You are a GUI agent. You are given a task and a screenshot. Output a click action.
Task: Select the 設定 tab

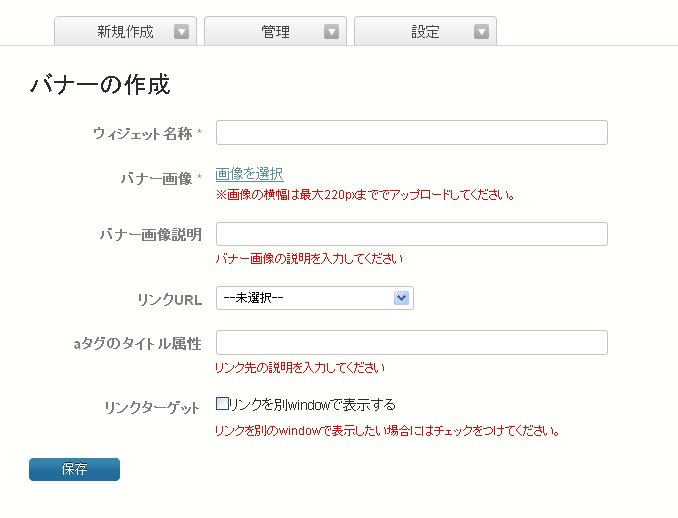(x=425, y=31)
